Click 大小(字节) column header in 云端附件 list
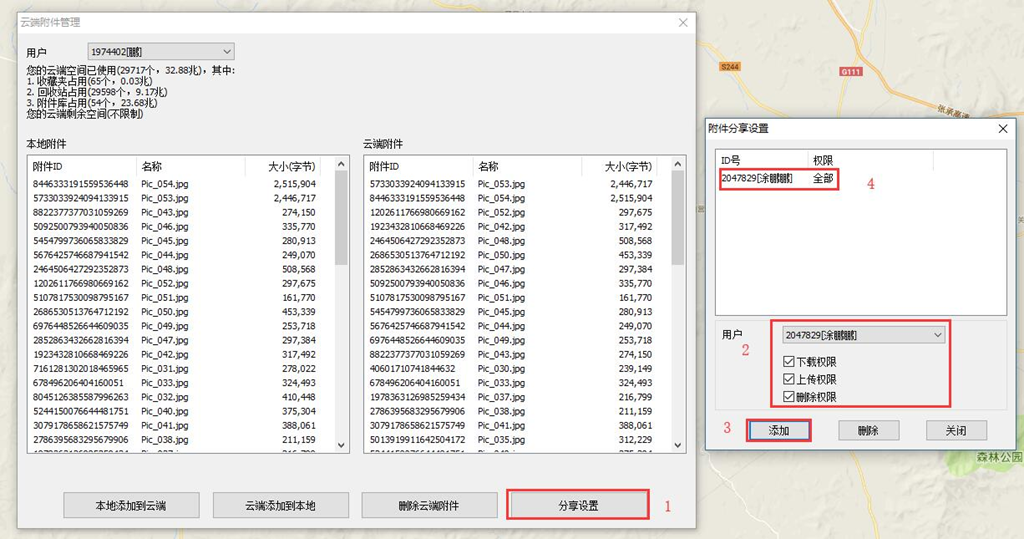This screenshot has width=1024, height=539. pos(628,166)
